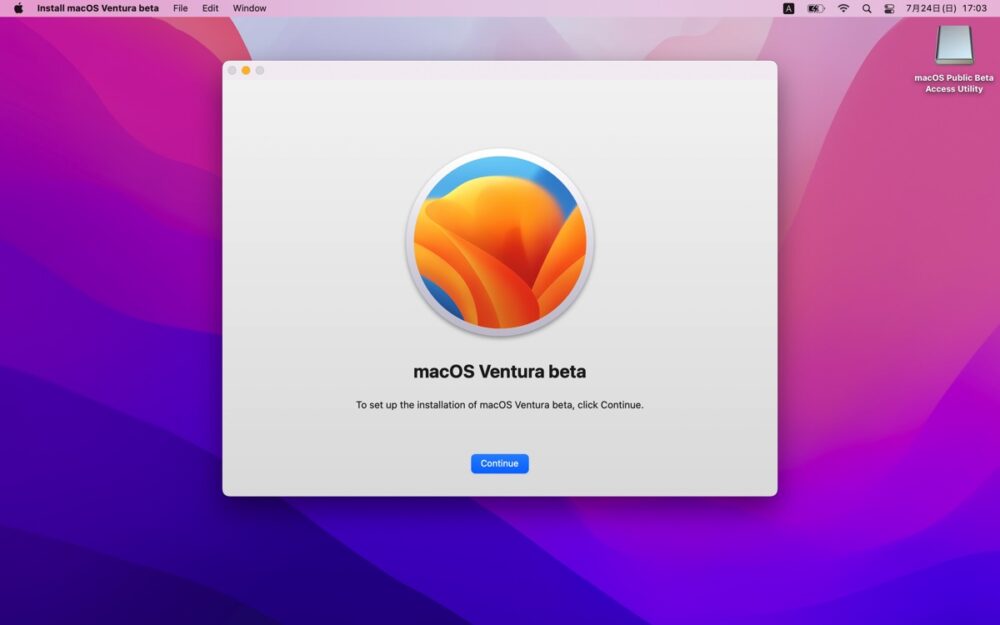Screen dimensions: 1000x625
Task: Click the macOS Public Beta Access Utility label
Action: click(953, 83)
